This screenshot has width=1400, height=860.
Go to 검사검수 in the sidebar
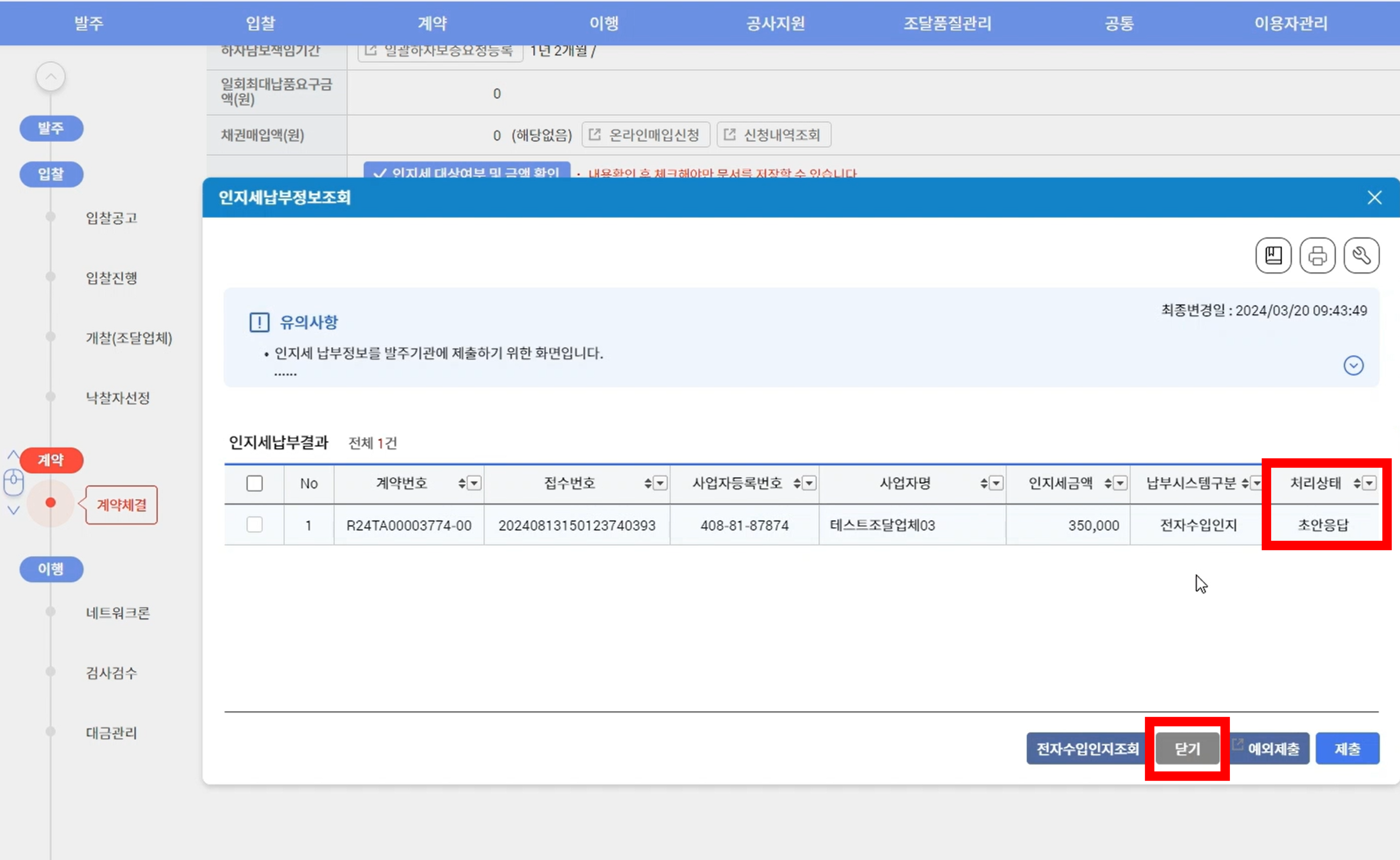[x=112, y=673]
